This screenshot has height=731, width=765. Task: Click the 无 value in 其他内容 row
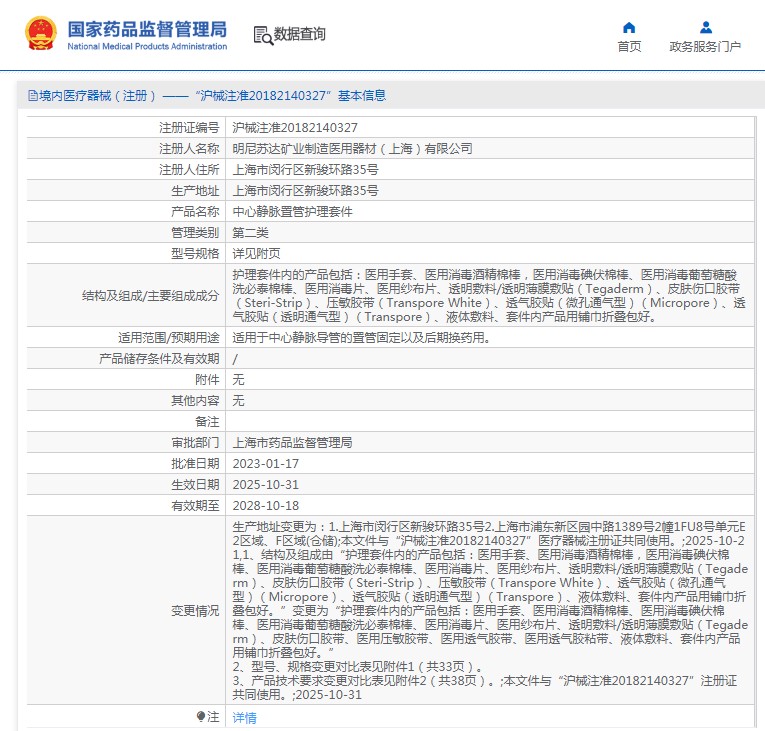pyautogui.click(x=239, y=401)
